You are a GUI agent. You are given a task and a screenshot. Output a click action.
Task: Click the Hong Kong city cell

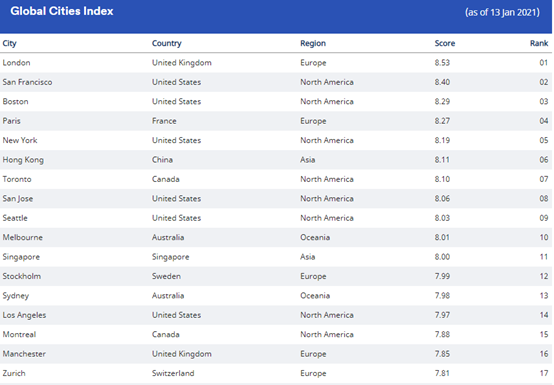pyautogui.click(x=23, y=160)
